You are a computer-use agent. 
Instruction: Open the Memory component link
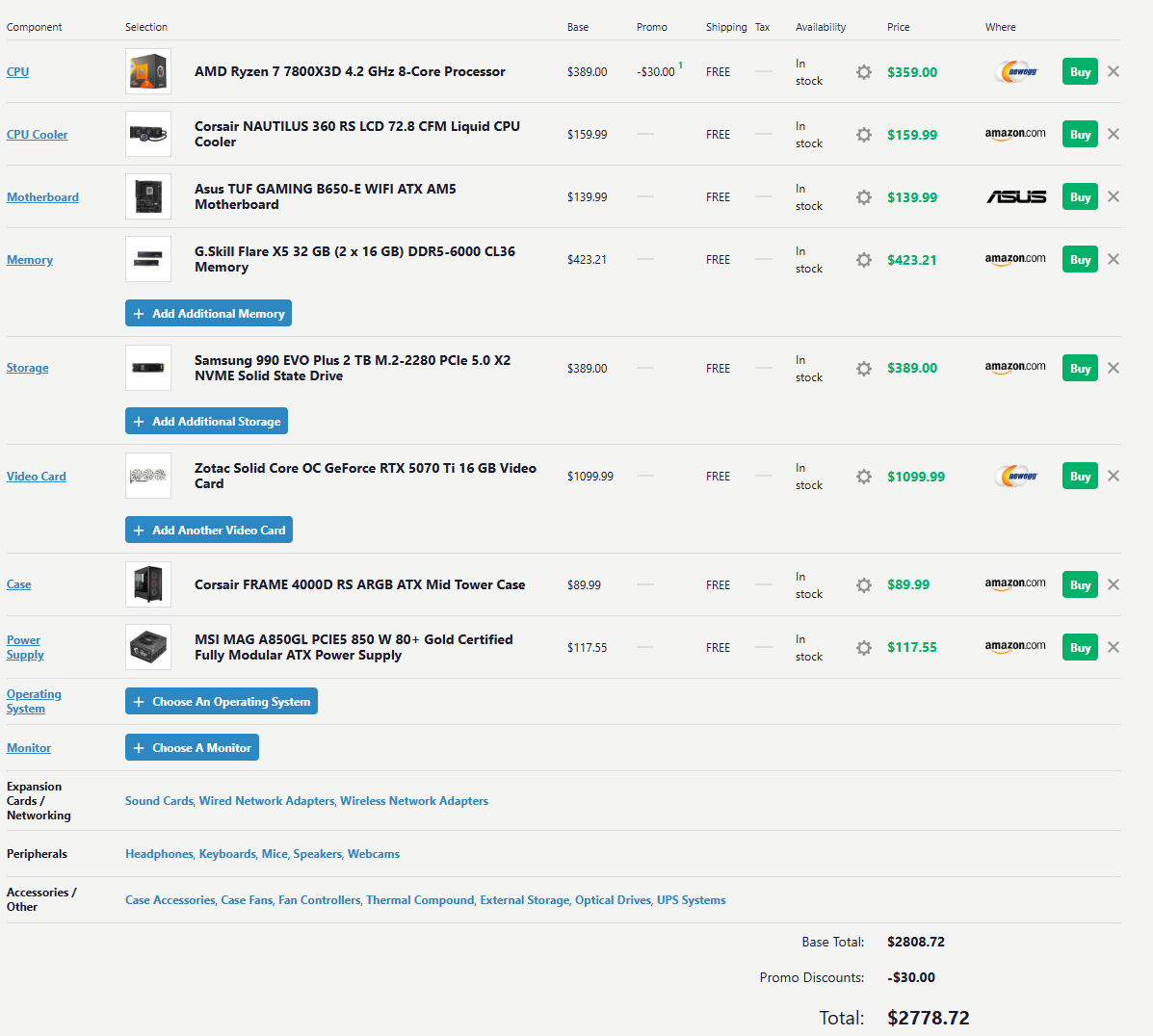[x=30, y=260]
